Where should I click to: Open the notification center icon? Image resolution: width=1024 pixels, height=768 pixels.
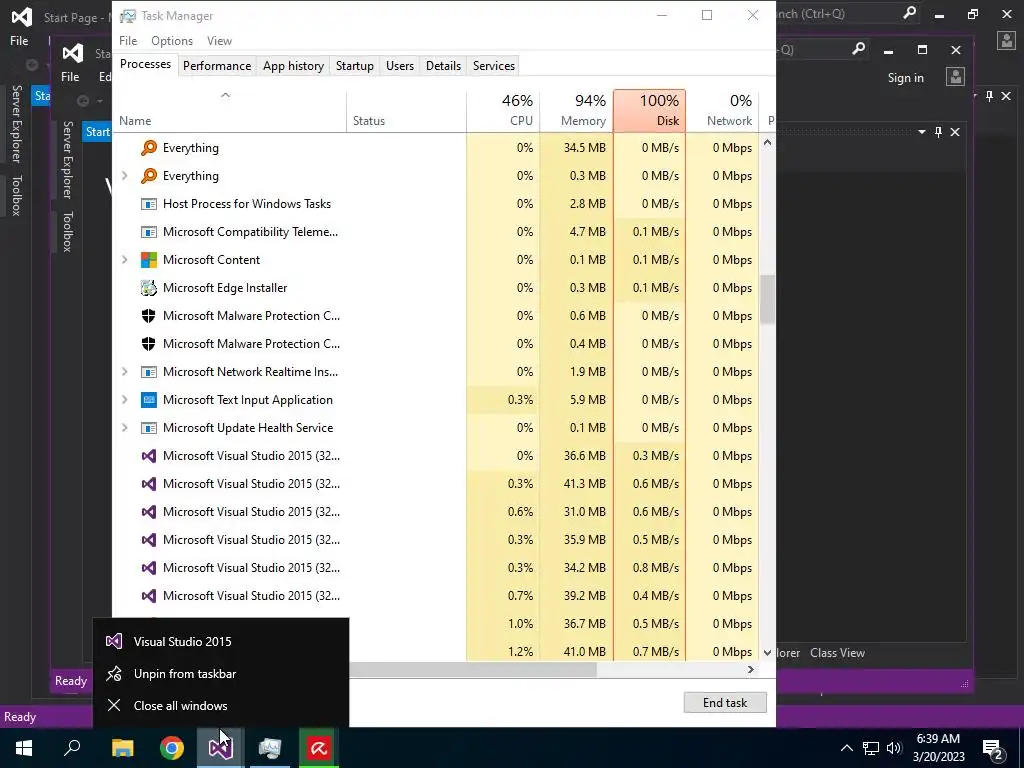coord(993,748)
